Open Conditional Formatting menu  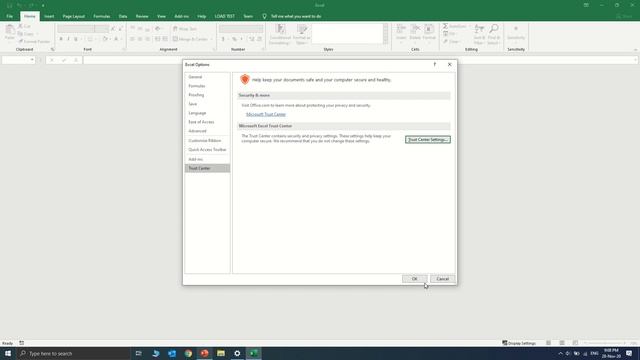(280, 34)
